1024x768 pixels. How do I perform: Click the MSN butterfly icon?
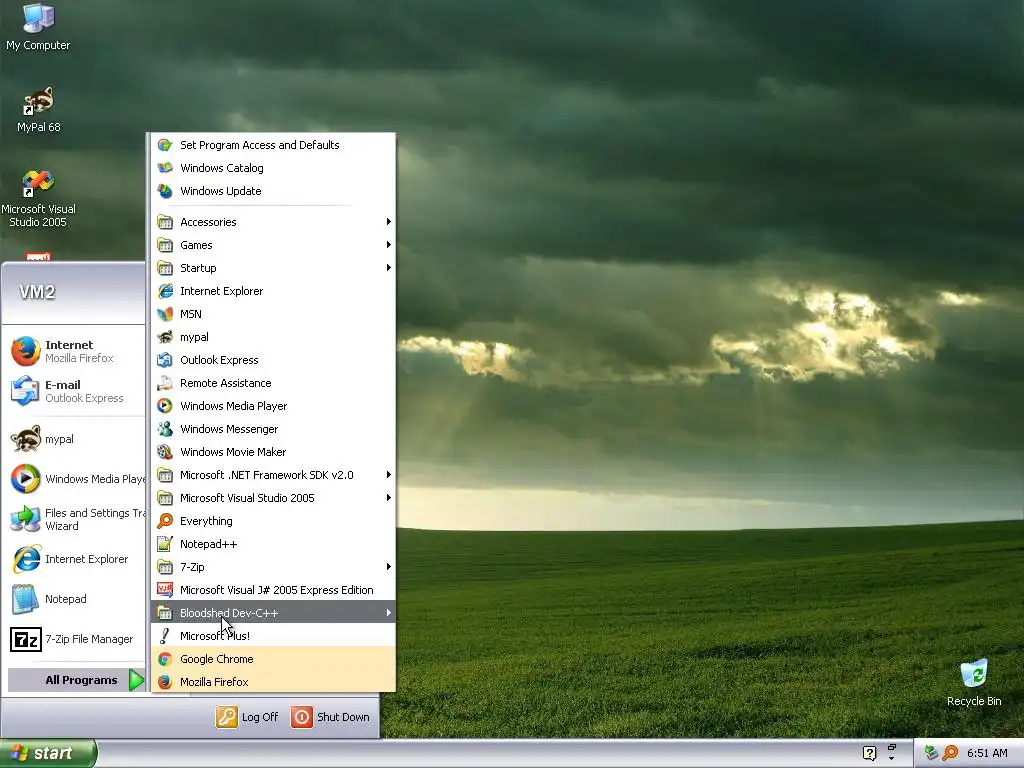[165, 314]
